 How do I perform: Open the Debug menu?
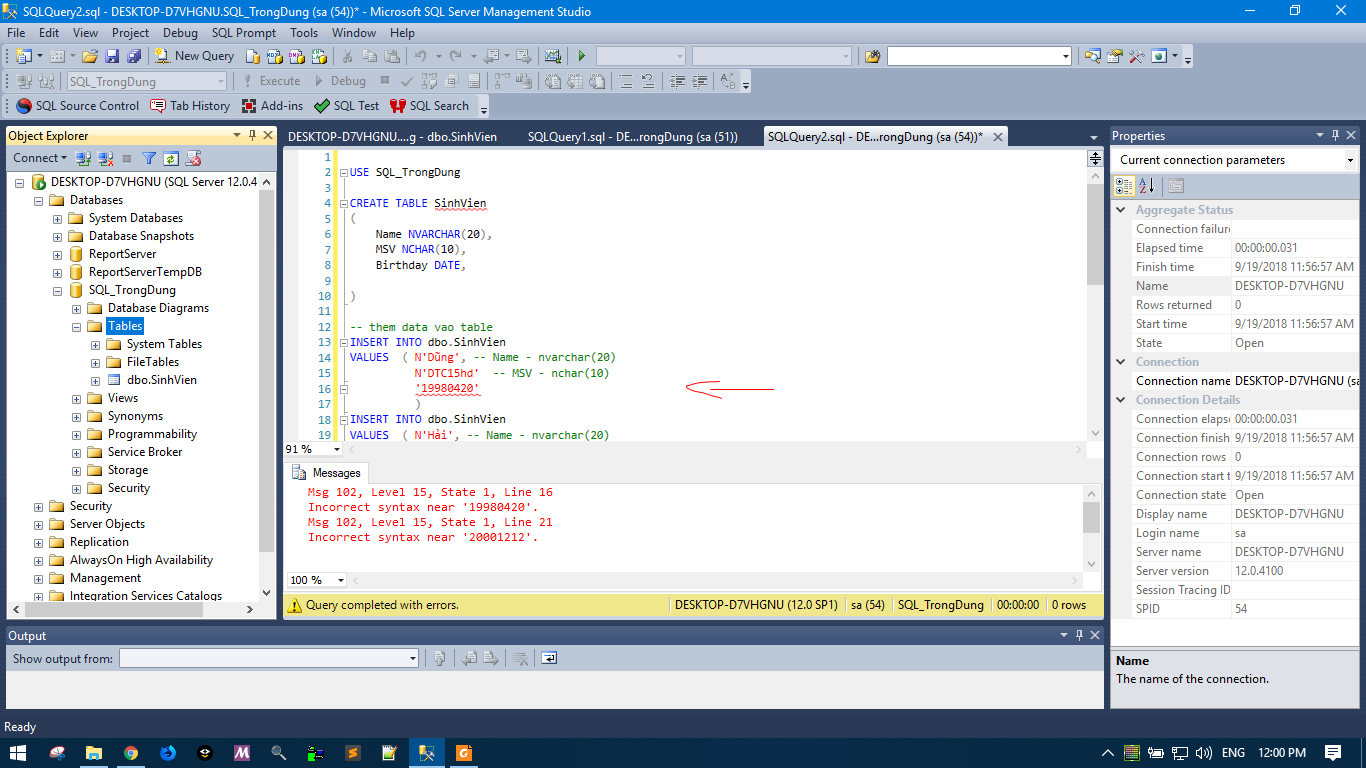point(180,33)
